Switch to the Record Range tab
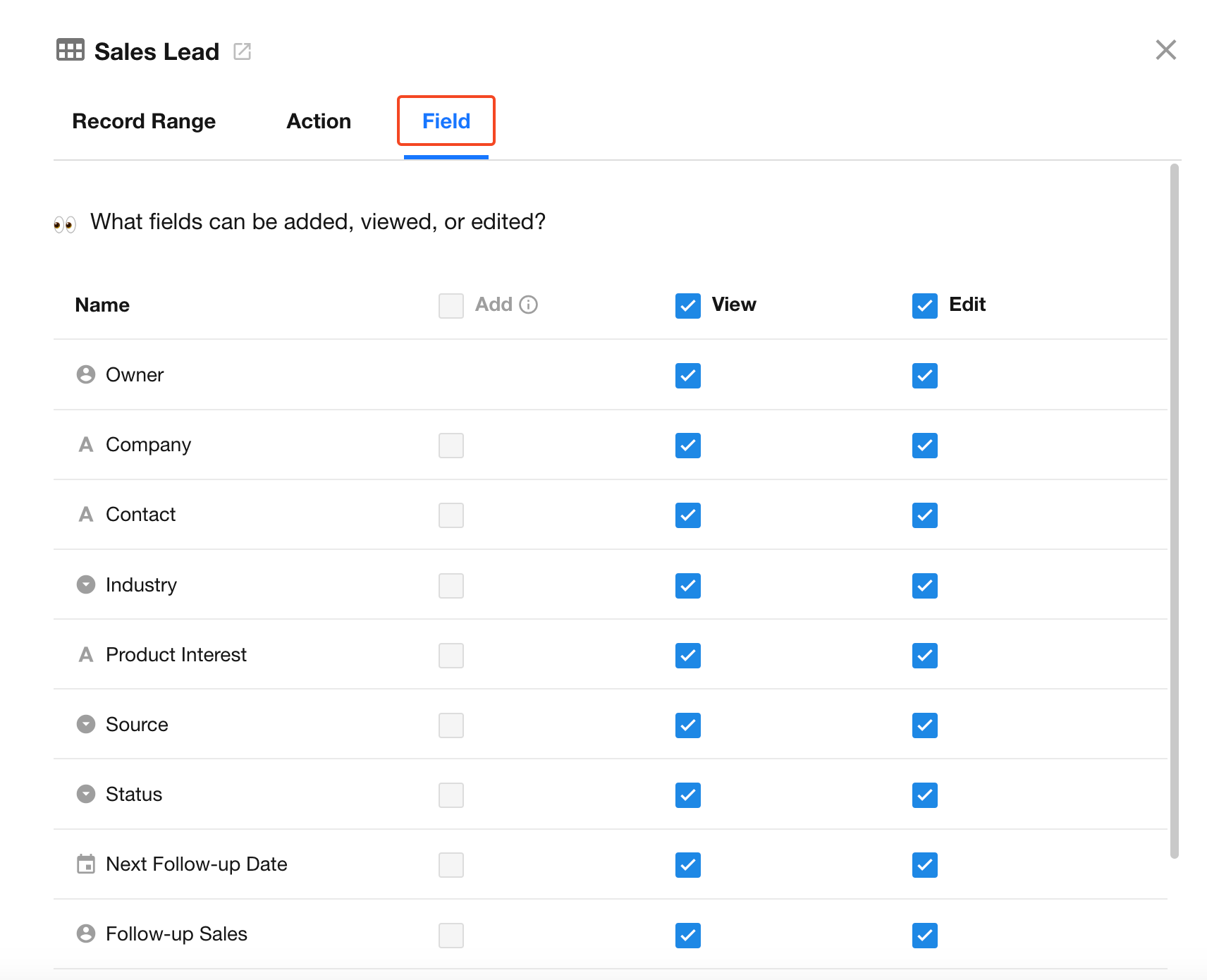The height and width of the screenshot is (980, 1207). [144, 121]
